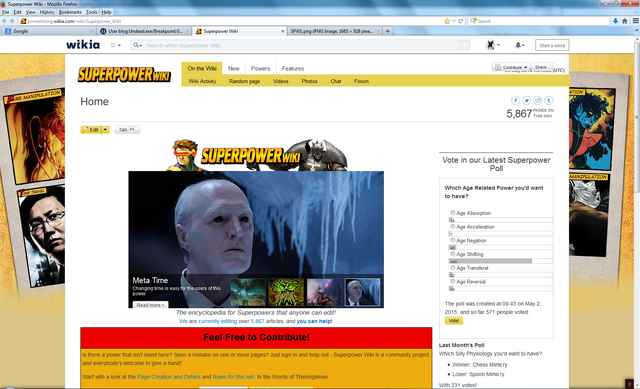Click the Firefox forward arrow button
Screen dimensions: 640x389
[12, 21]
